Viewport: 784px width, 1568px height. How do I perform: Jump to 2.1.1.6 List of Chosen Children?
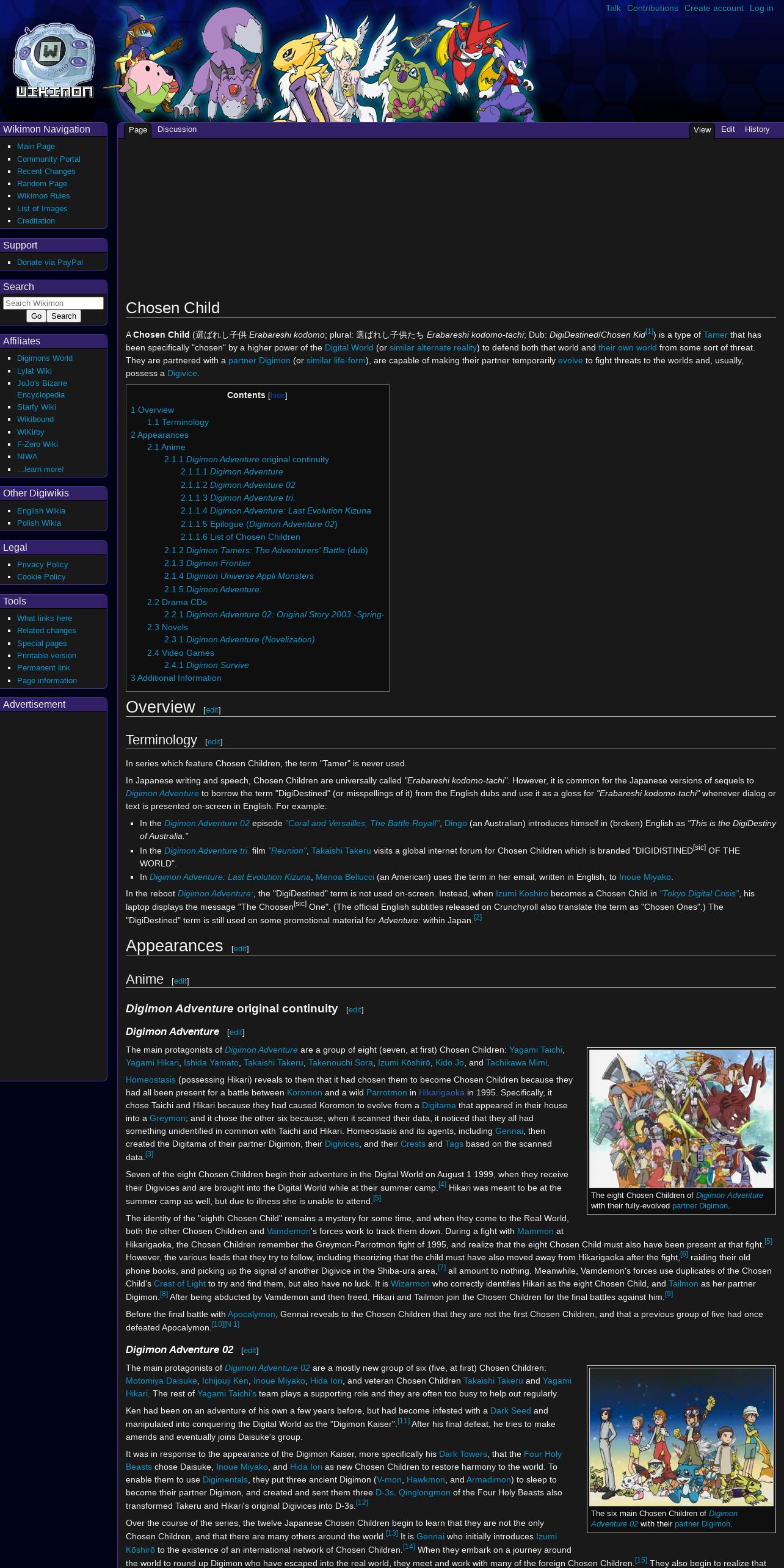coord(241,537)
